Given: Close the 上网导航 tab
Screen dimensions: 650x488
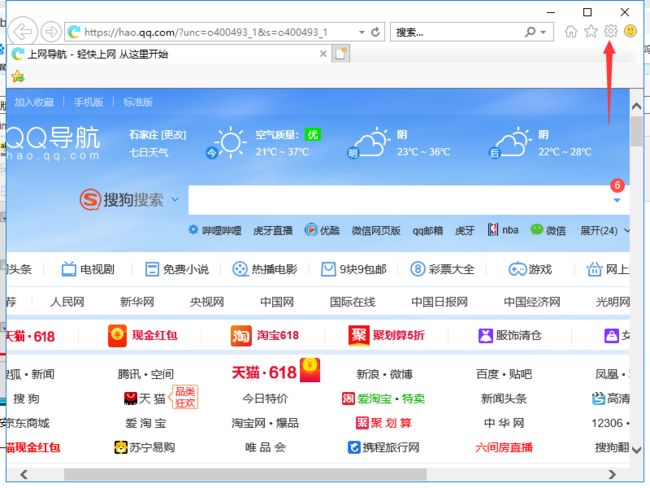Looking at the screenshot, I should coord(323,54).
